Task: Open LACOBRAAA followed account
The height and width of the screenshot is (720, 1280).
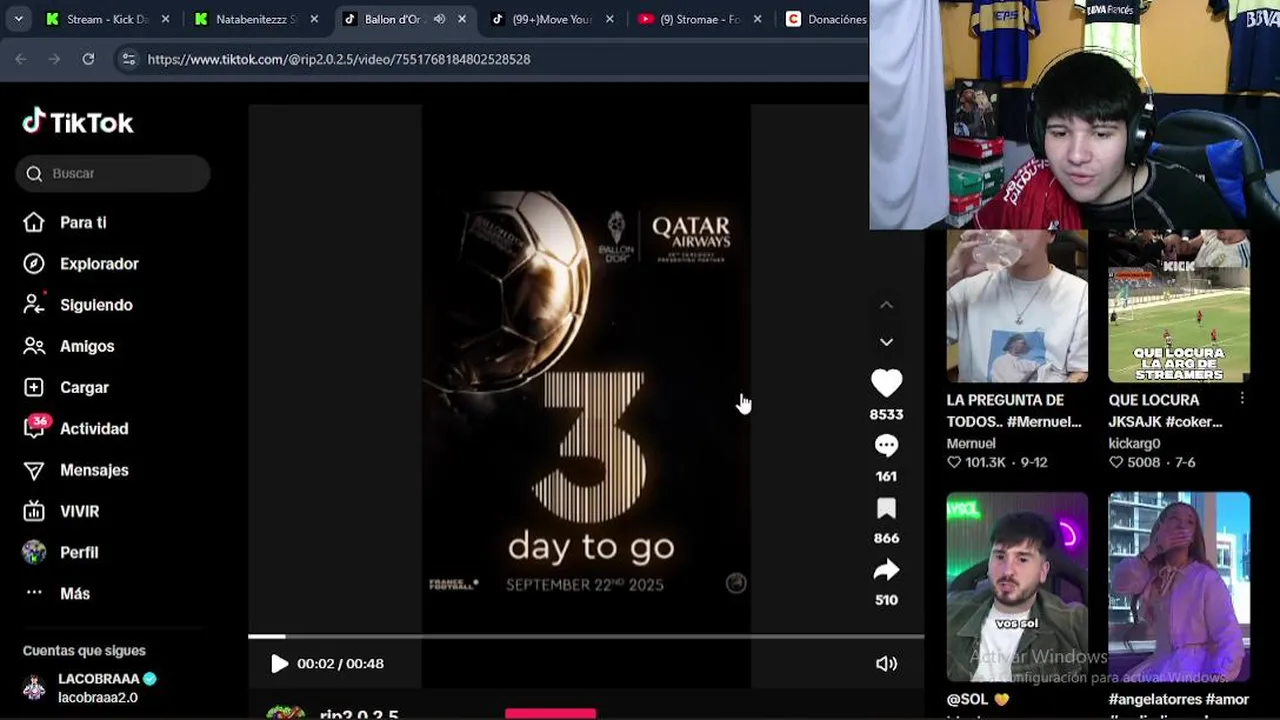Action: [98, 687]
